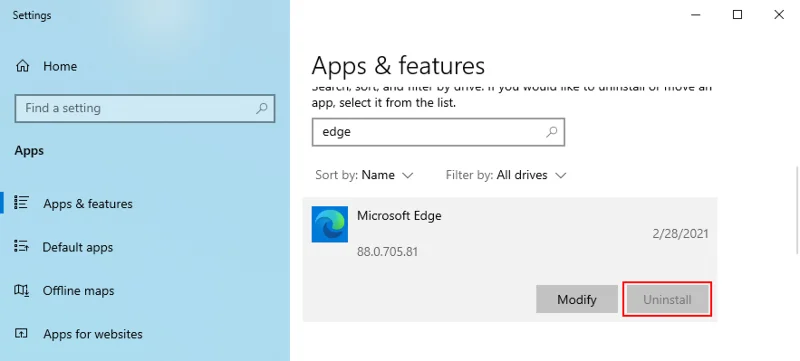Click the vertical scrollbar on the right
Image resolution: width=800 pixels, height=361 pixels.
797,209
